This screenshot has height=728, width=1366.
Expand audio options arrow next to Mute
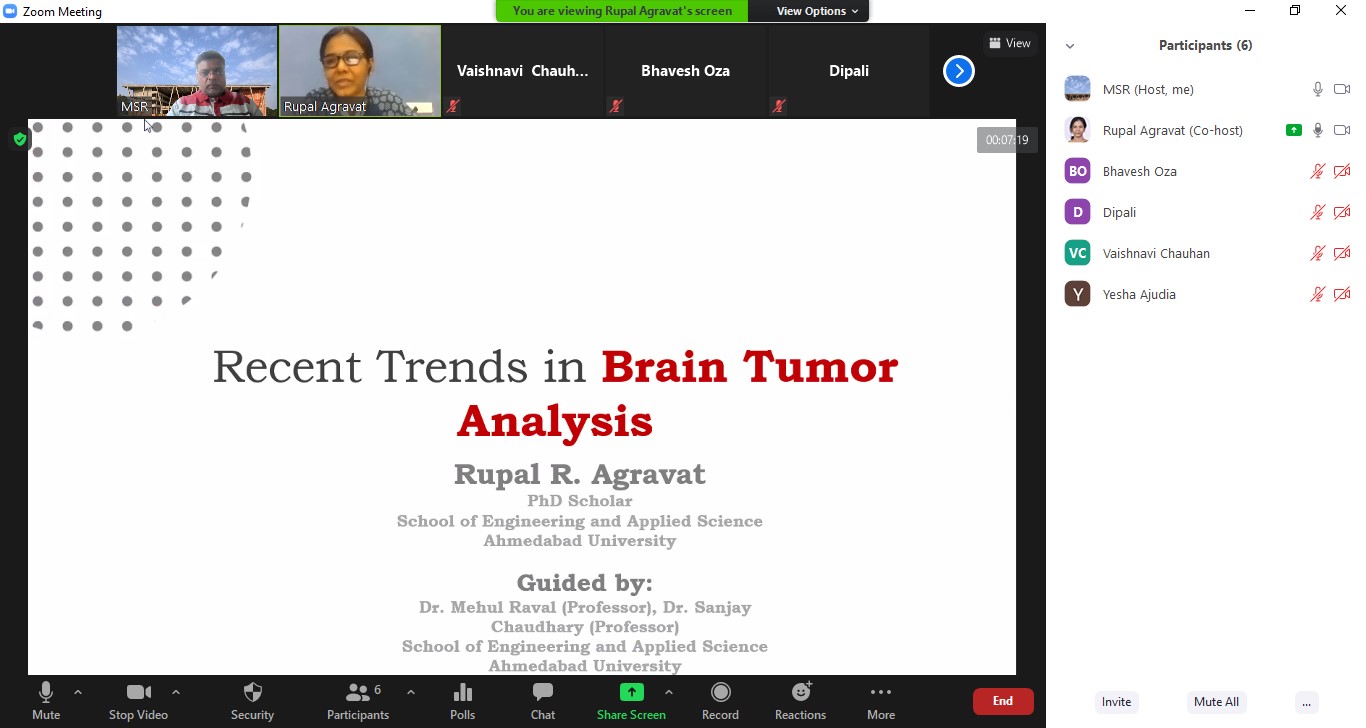78,692
